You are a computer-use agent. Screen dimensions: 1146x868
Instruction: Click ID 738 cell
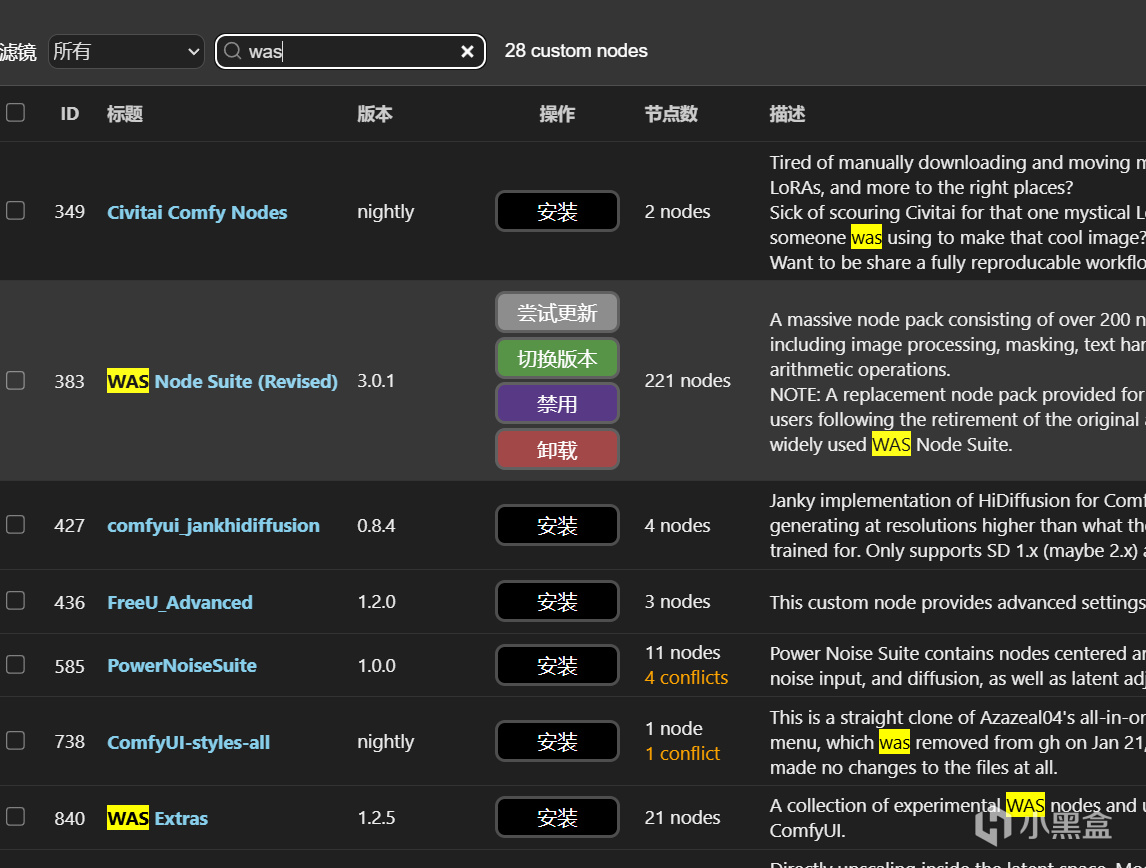pyautogui.click(x=69, y=742)
